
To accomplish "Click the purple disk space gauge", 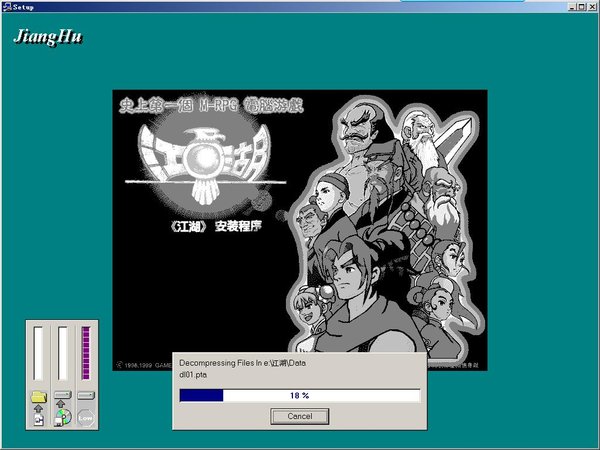I will click(86, 353).
